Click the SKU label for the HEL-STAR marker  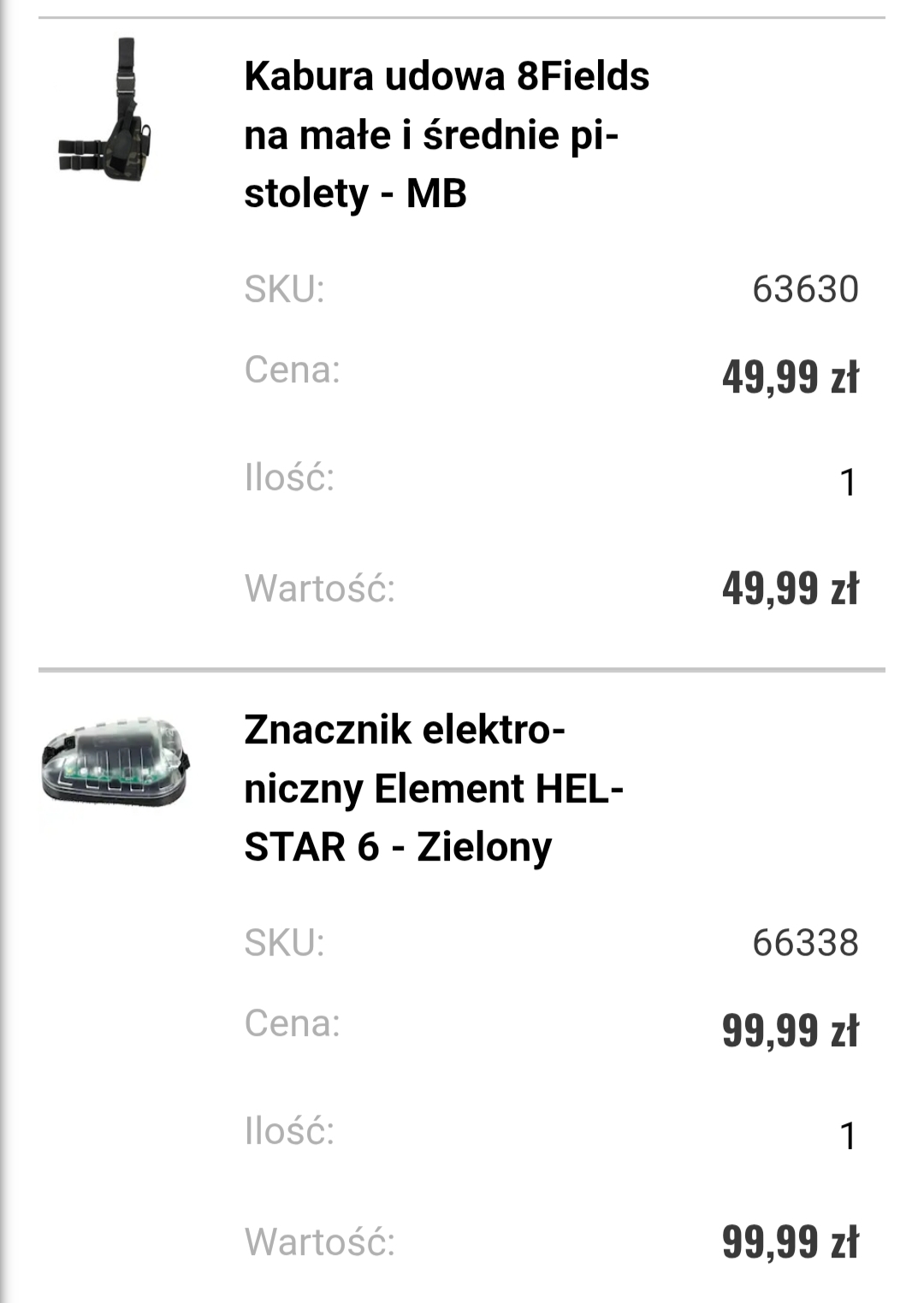tap(284, 943)
